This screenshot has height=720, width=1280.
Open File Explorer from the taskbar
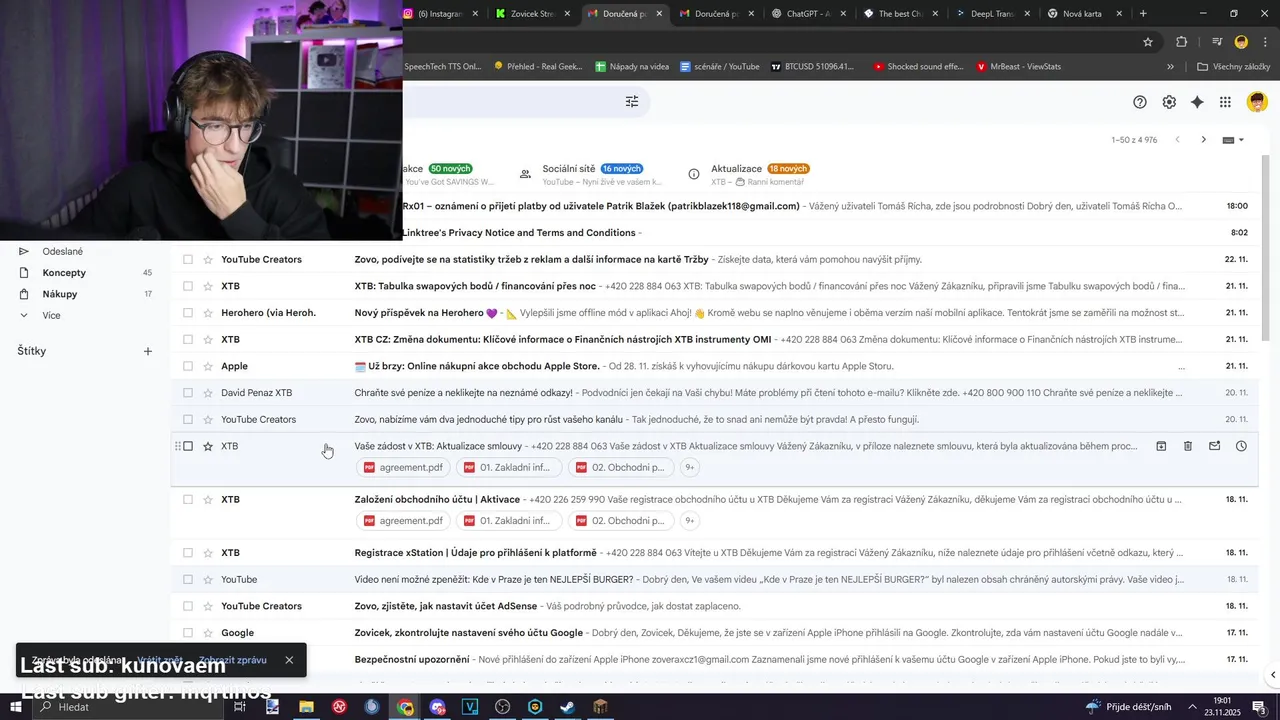(x=306, y=707)
